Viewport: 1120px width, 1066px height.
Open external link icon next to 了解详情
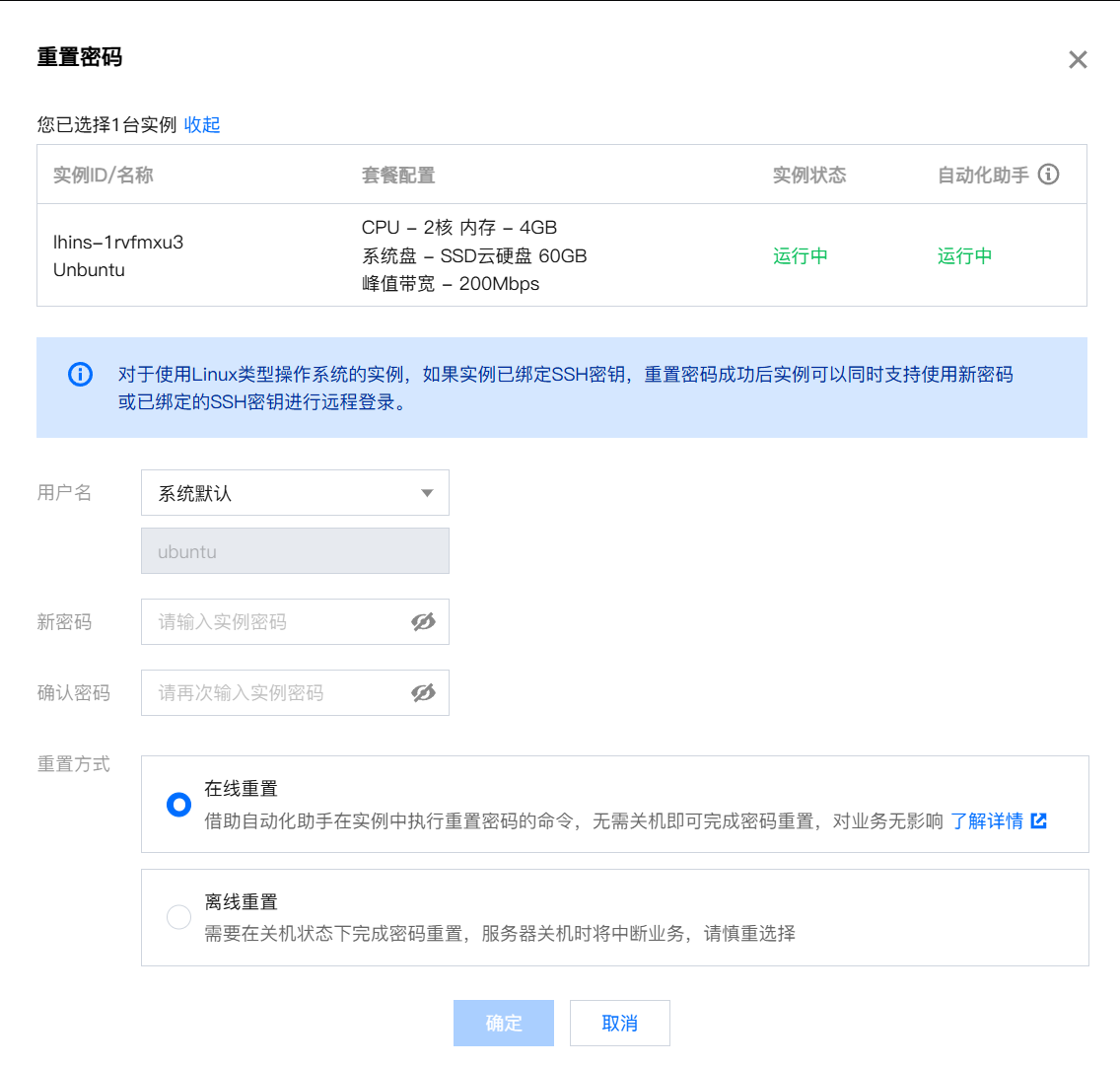coord(1039,820)
